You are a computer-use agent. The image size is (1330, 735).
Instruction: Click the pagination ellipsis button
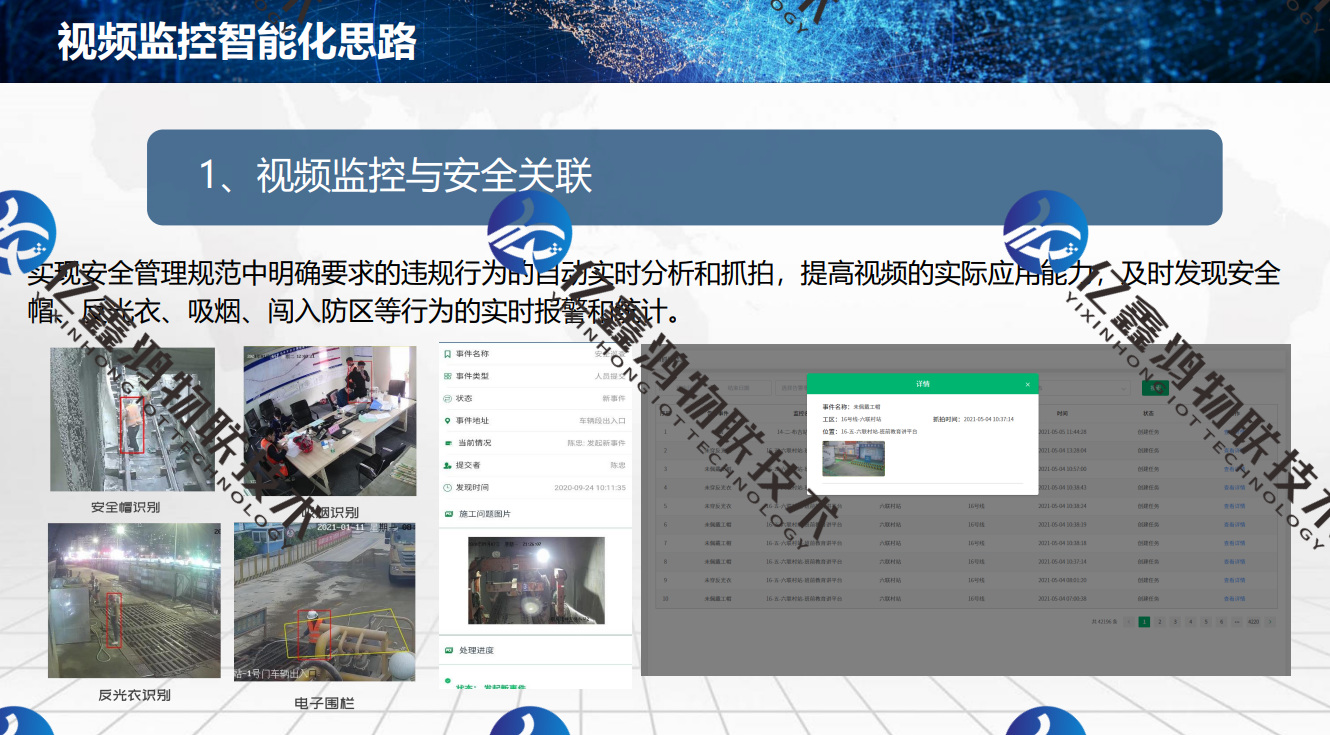(1237, 622)
